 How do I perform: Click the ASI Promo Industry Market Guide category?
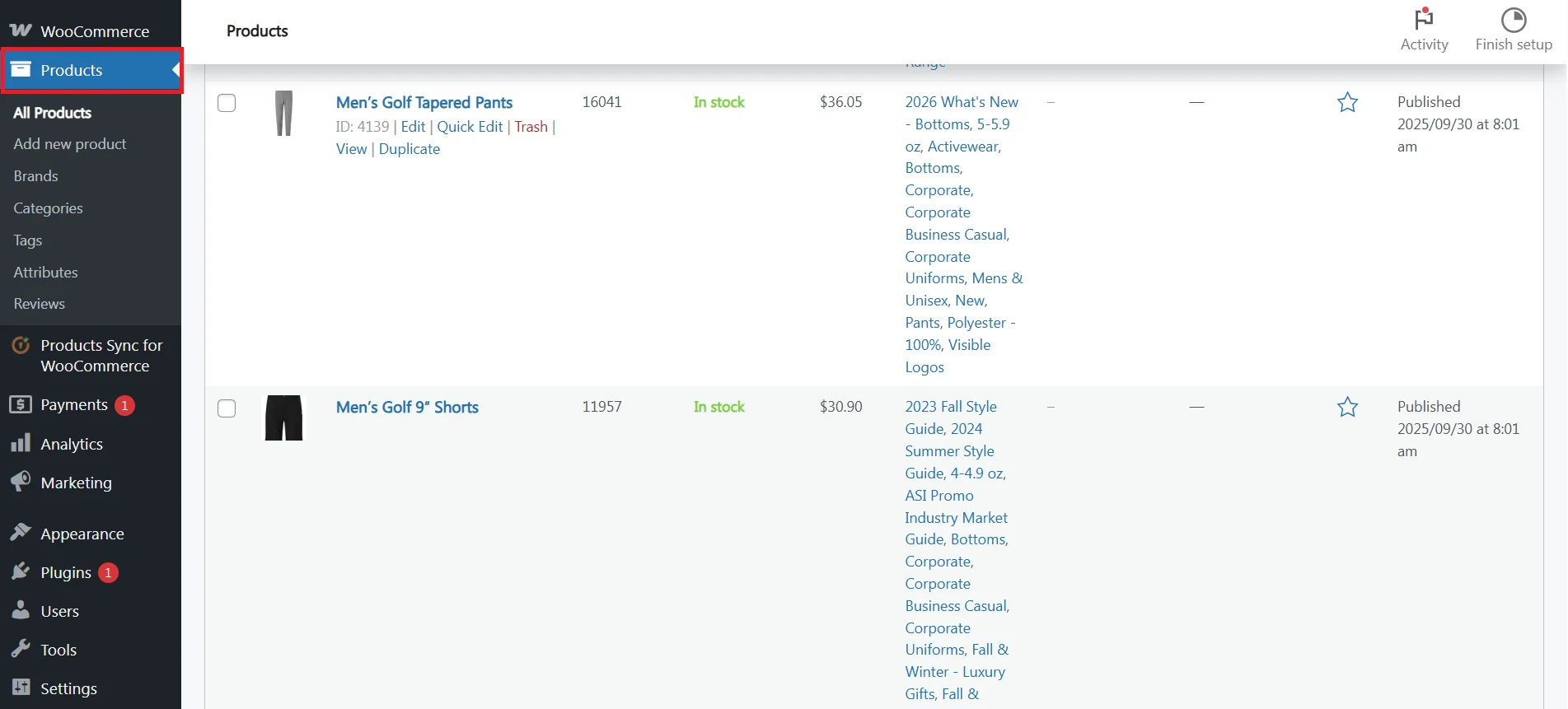pyautogui.click(x=956, y=518)
